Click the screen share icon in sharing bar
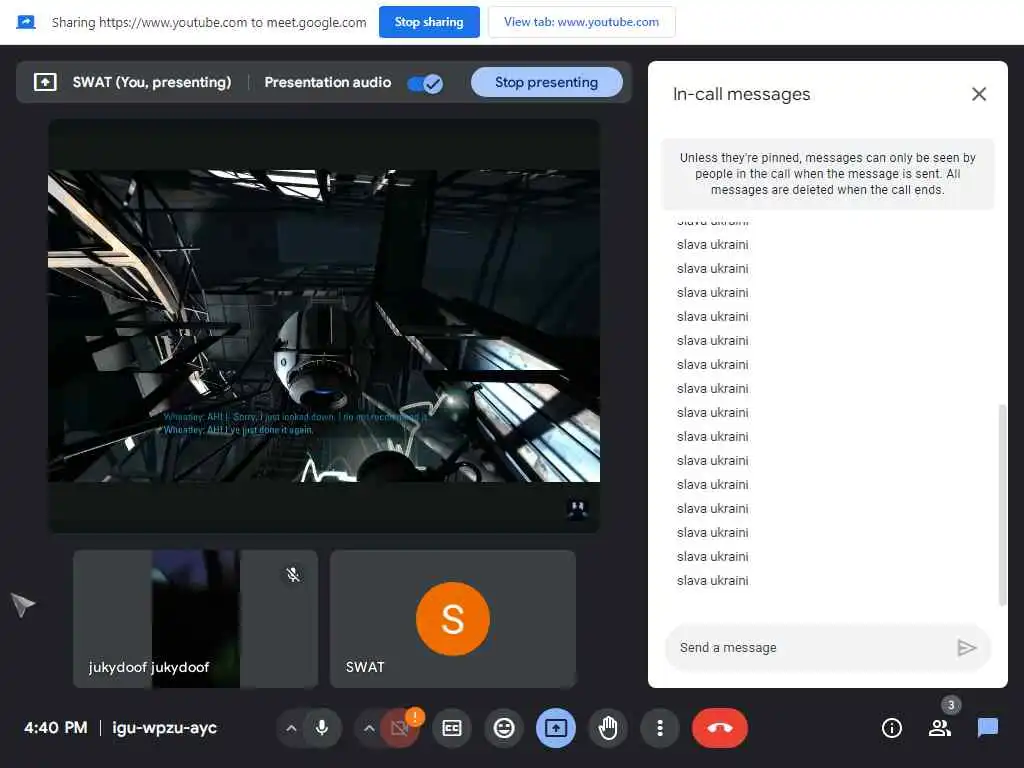The width and height of the screenshot is (1024, 768). coord(25,22)
